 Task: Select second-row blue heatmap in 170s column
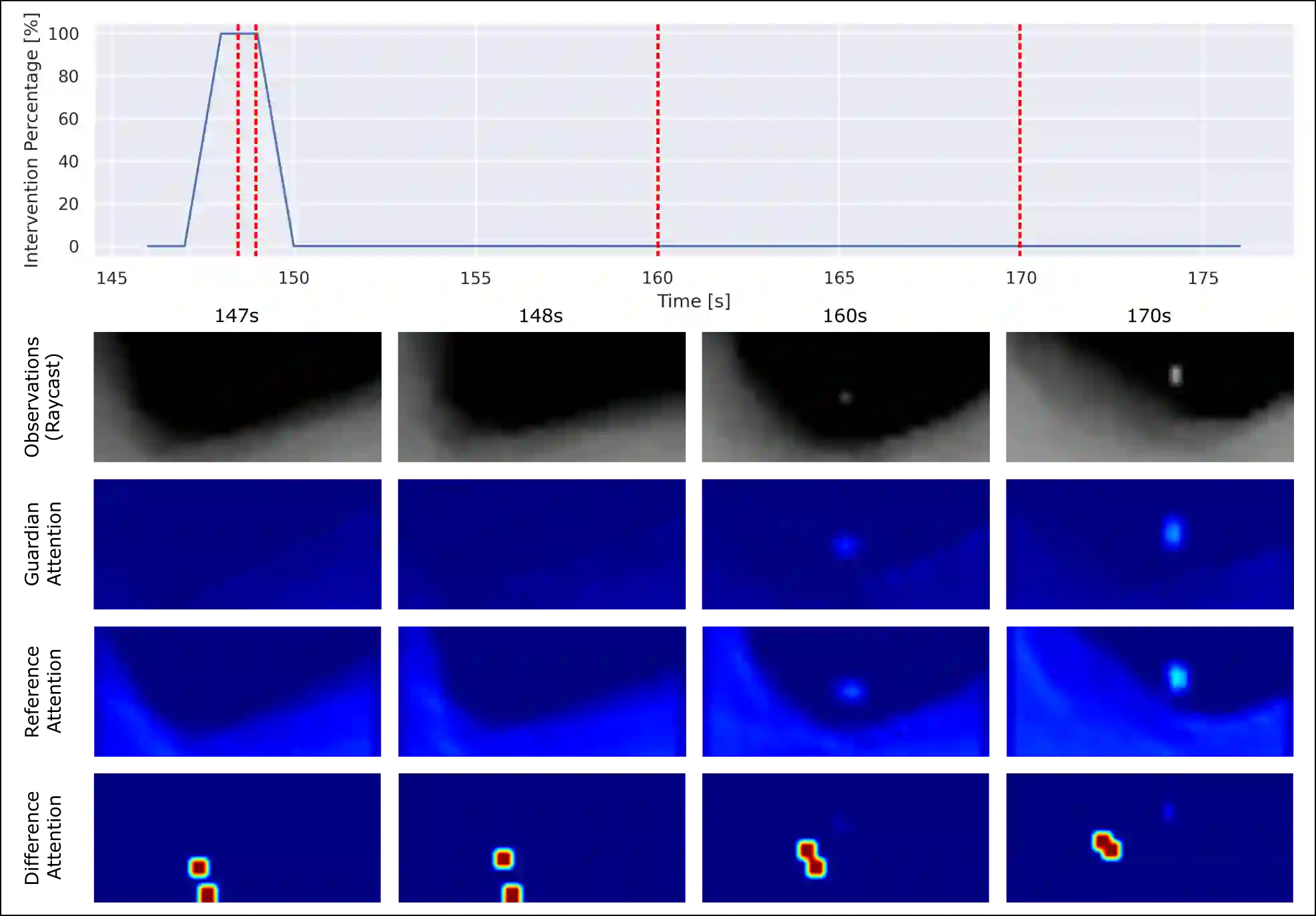[x=1149, y=544]
